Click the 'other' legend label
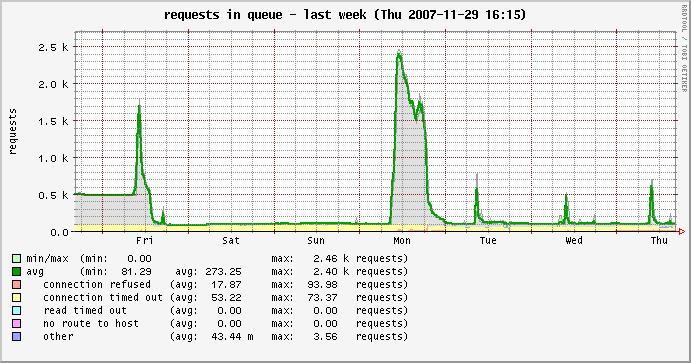The image size is (691, 363). tap(58, 337)
